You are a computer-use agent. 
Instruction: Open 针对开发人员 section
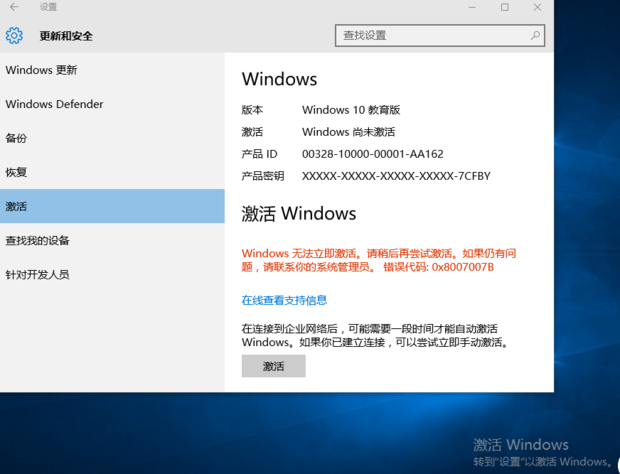coord(112,274)
